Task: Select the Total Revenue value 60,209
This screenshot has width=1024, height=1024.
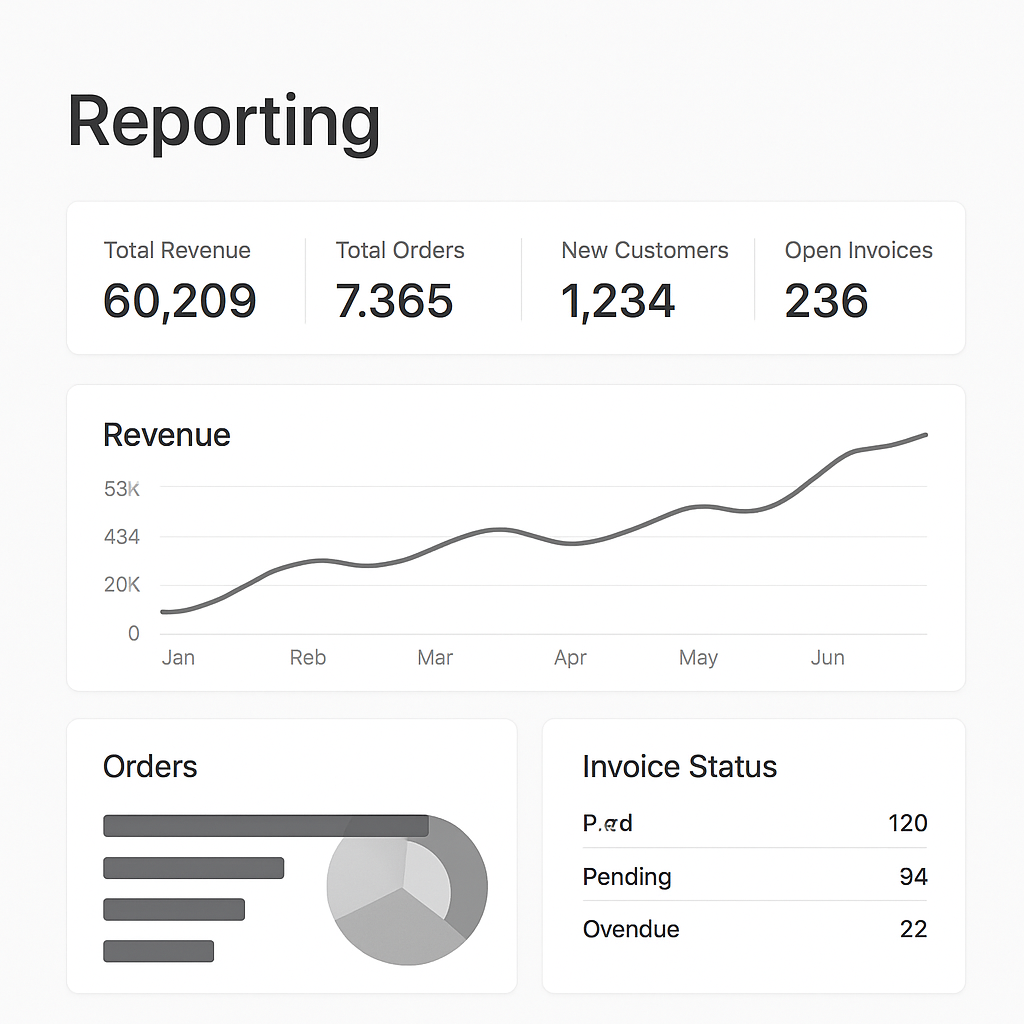Action: click(180, 301)
